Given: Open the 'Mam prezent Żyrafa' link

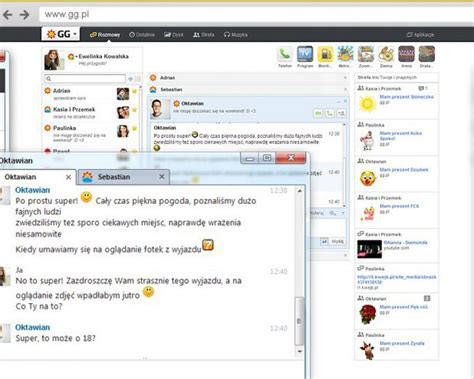Looking at the screenshot, I should [402, 343].
